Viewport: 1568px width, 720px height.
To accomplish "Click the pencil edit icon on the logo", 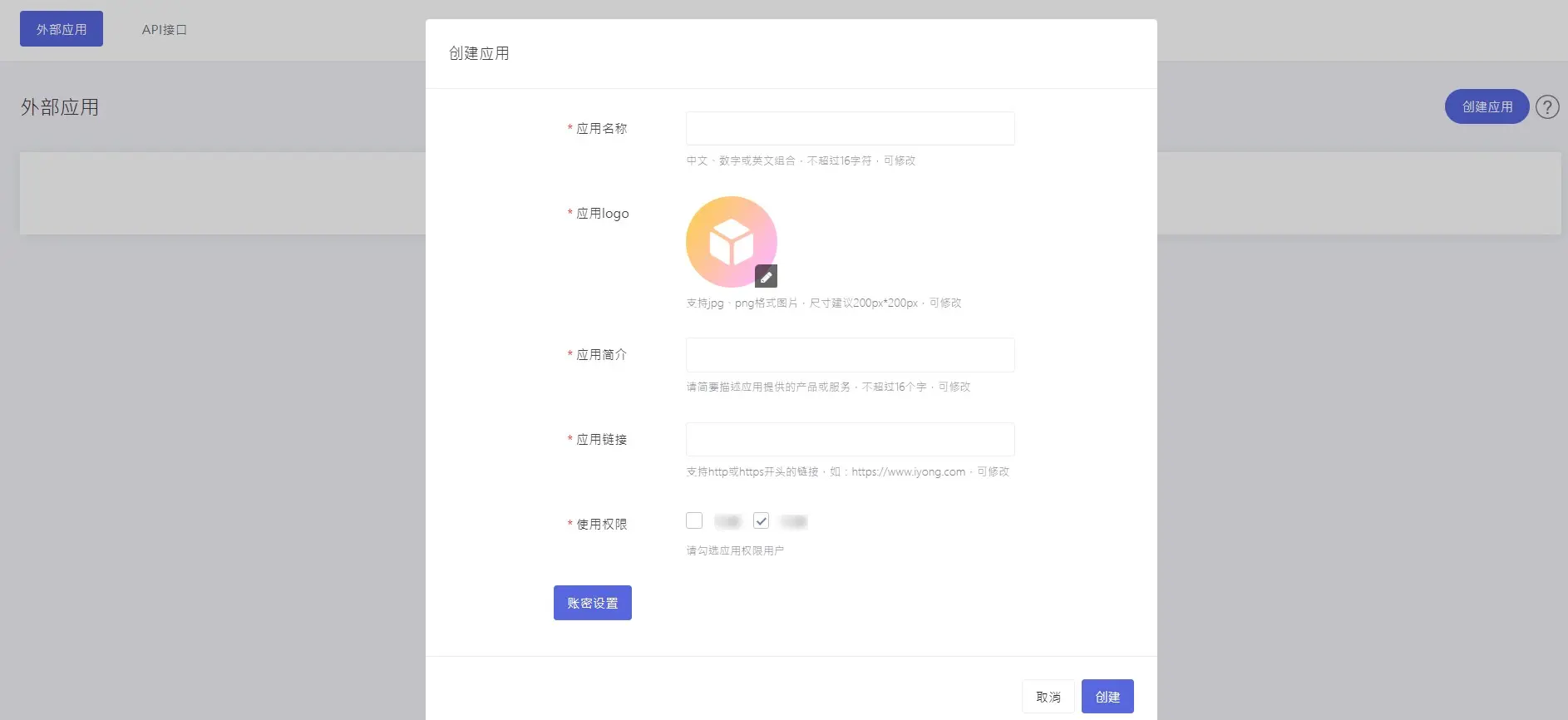I will pos(766,276).
